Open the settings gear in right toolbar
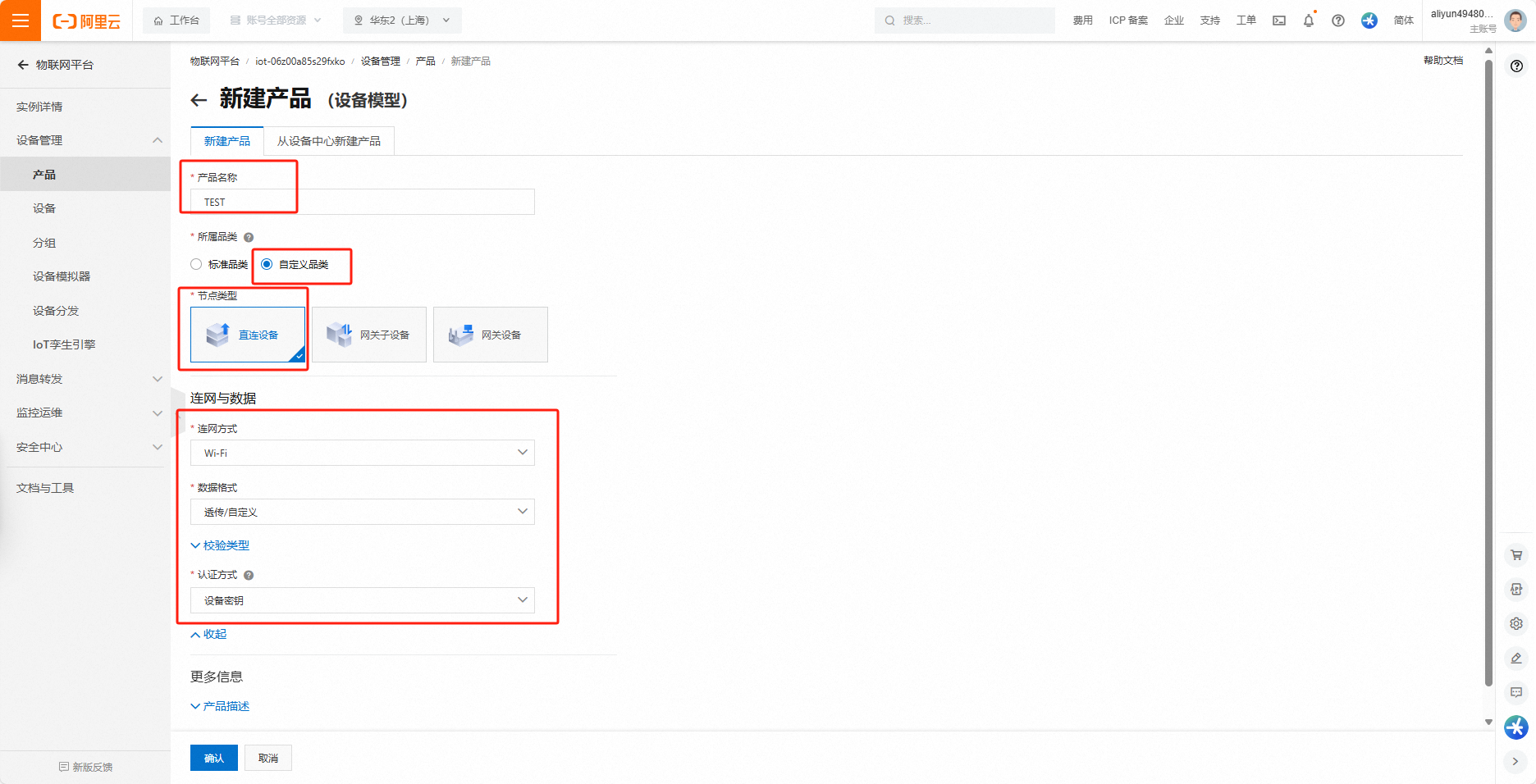1536x784 pixels. click(x=1516, y=623)
